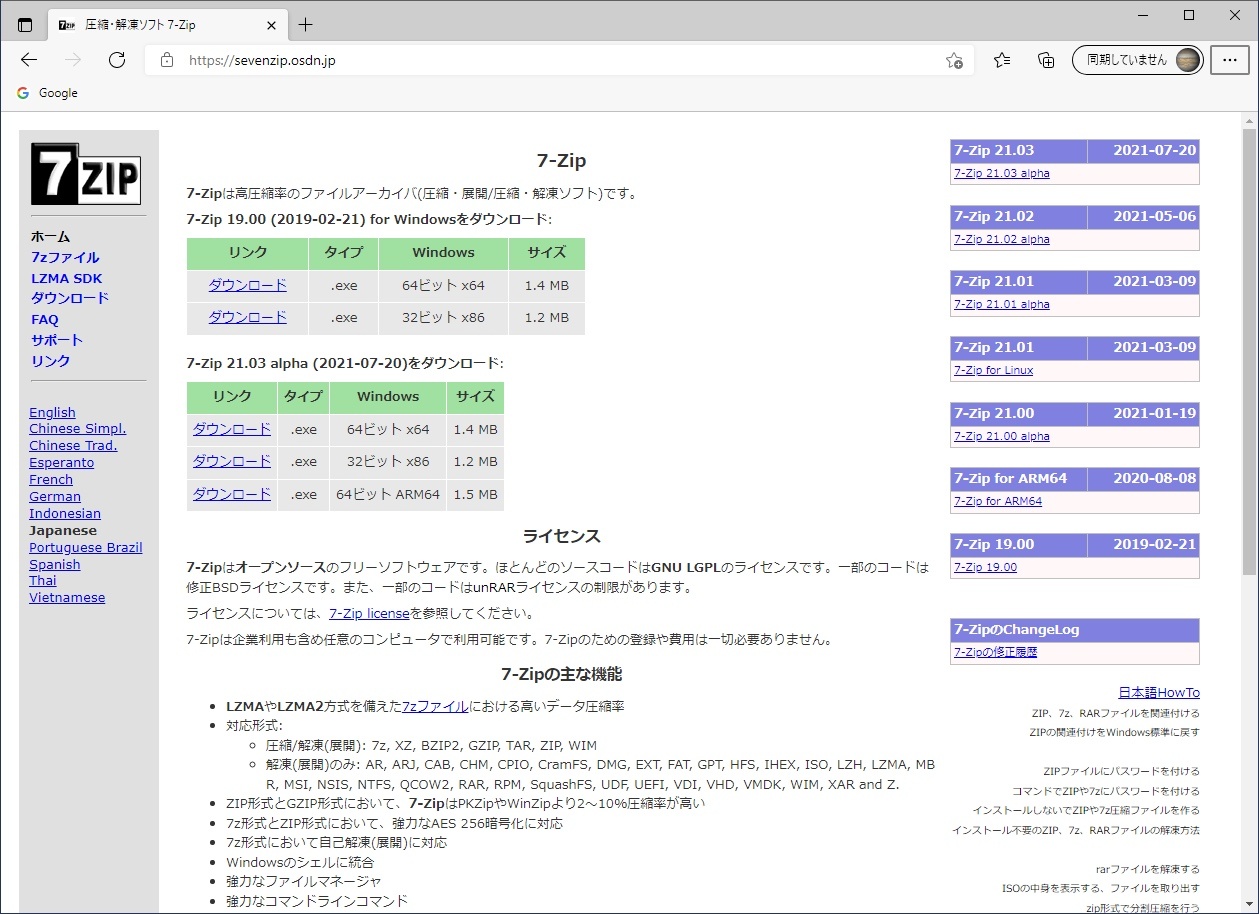Add page to favorites star icon
Screen dimensions: 1259x914
click(x=954, y=60)
